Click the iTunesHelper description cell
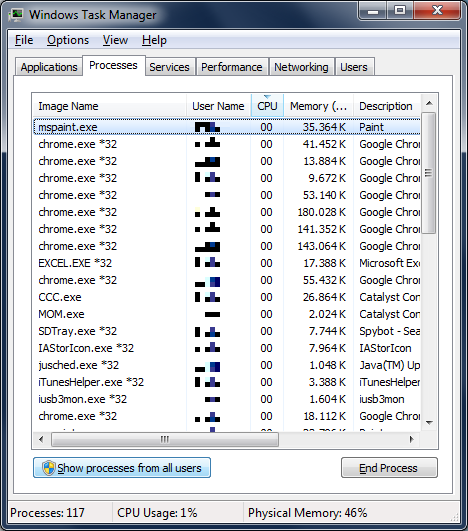 click(x=389, y=382)
